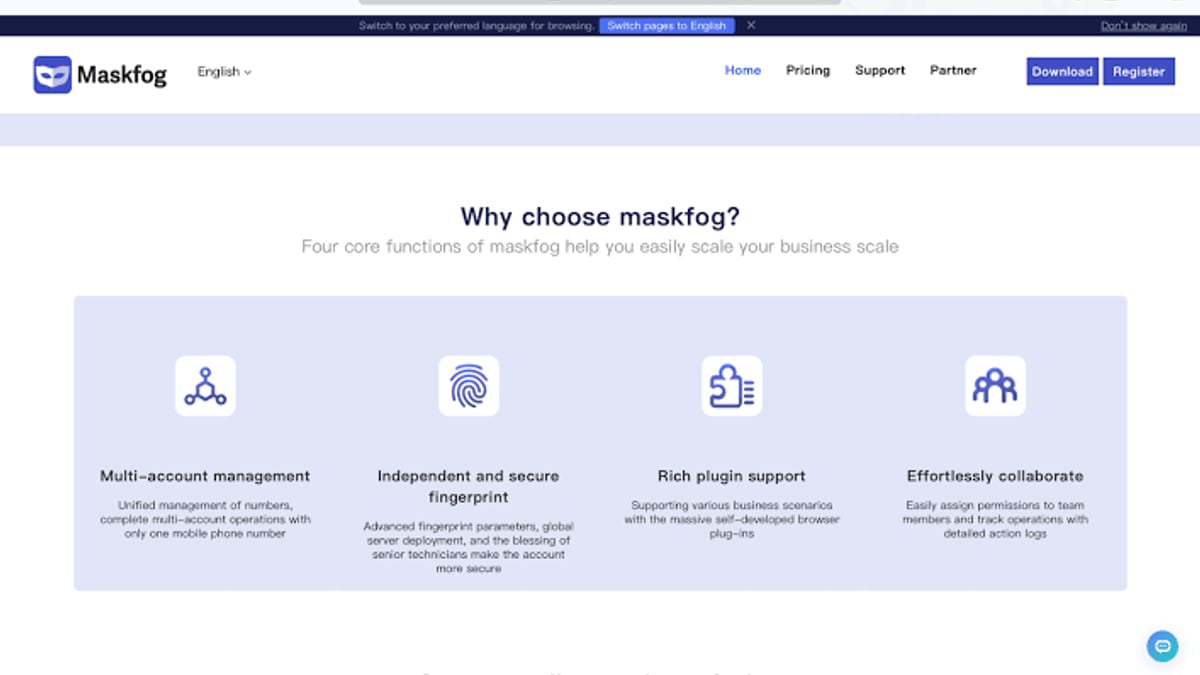Close the language switch banner

click(x=751, y=25)
